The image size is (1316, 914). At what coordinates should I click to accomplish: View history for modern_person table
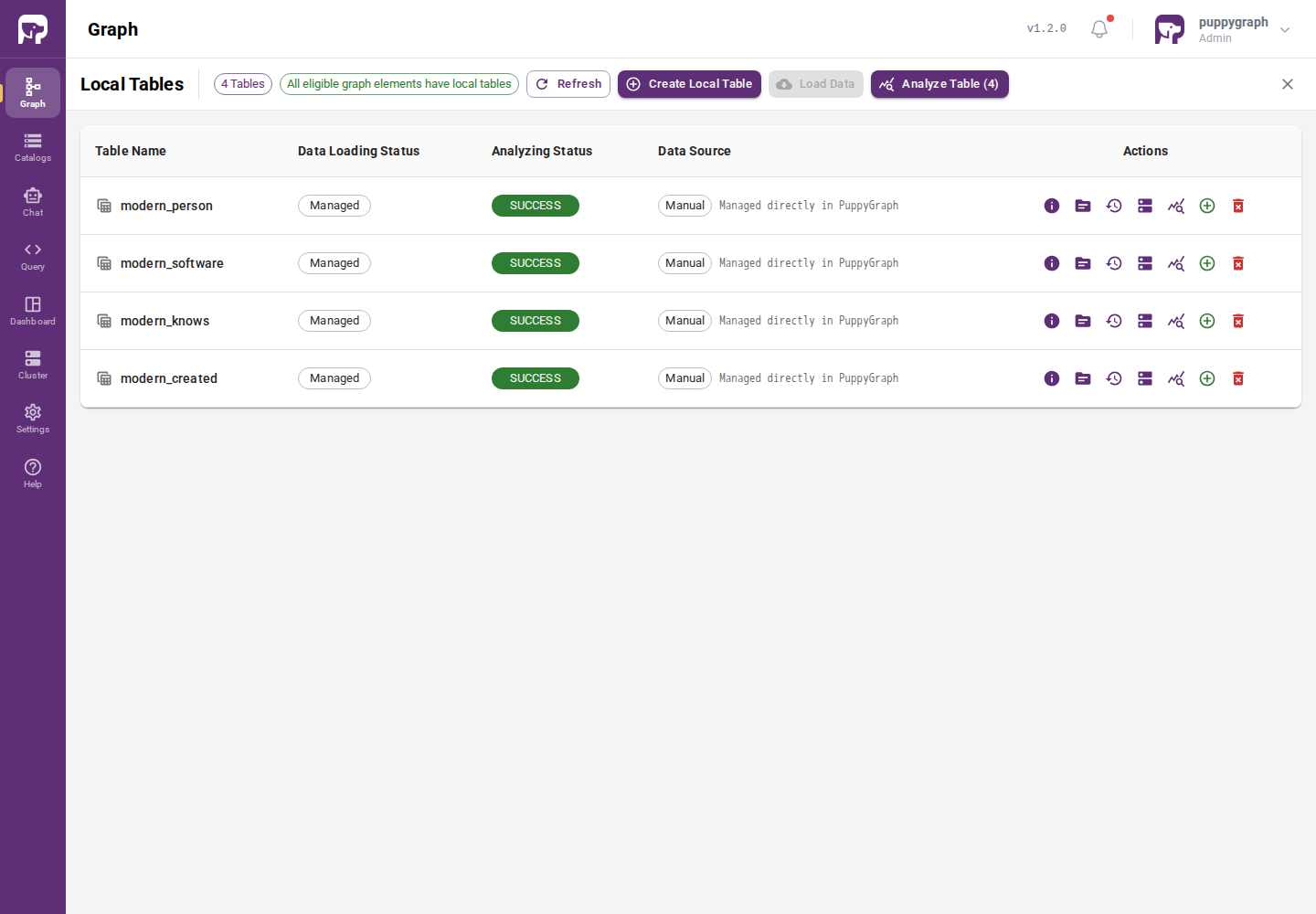click(x=1114, y=206)
